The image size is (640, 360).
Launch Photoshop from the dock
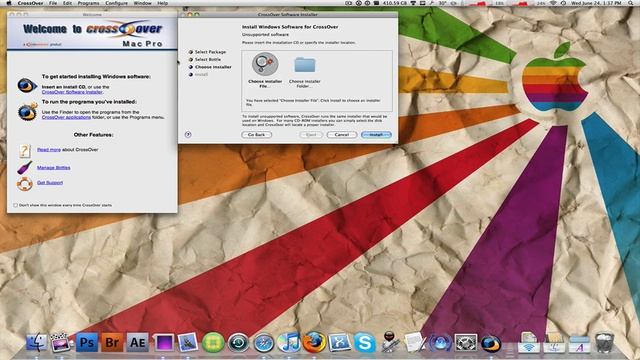pos(87,342)
